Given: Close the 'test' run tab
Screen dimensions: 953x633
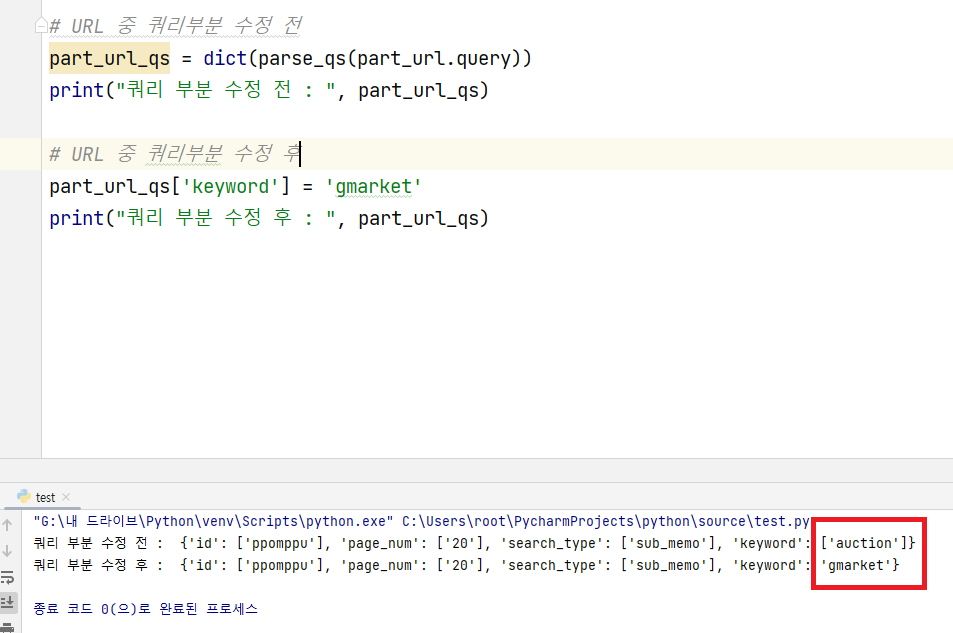Looking at the screenshot, I should (66, 497).
